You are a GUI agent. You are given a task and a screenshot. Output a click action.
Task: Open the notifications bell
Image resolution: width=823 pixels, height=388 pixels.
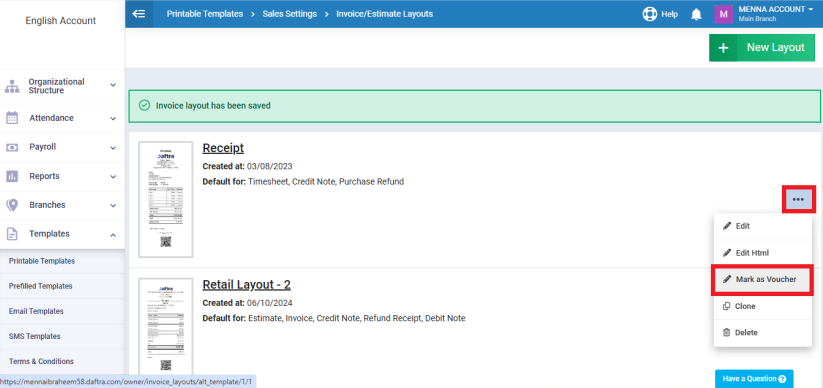coord(696,14)
